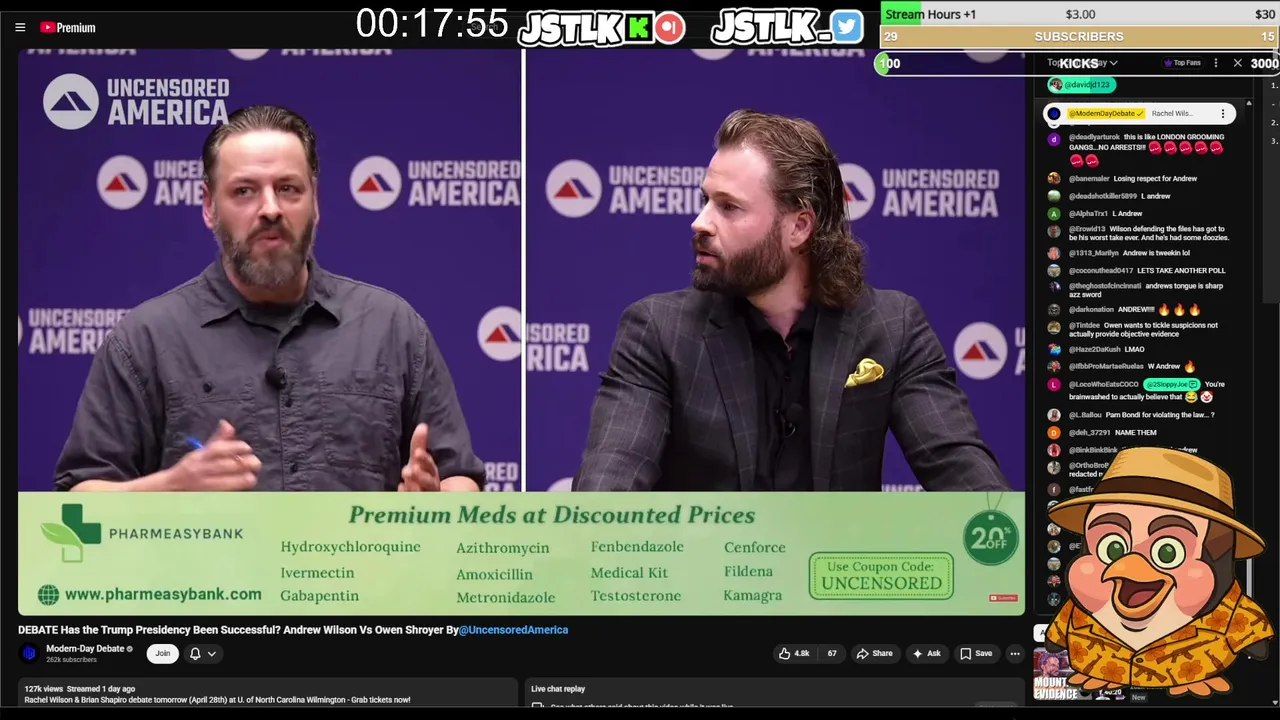1280x720 pixels.
Task: Click @deadlyarturok avatar in chat
Action: [1054, 139]
